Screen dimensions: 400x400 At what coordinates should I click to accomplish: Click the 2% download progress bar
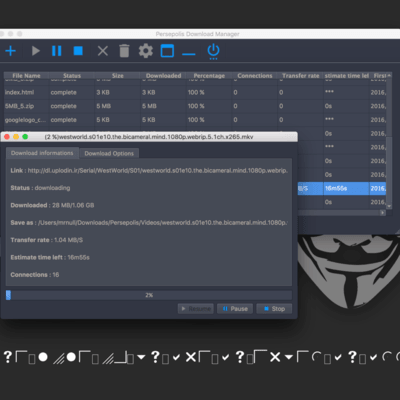click(x=149, y=295)
